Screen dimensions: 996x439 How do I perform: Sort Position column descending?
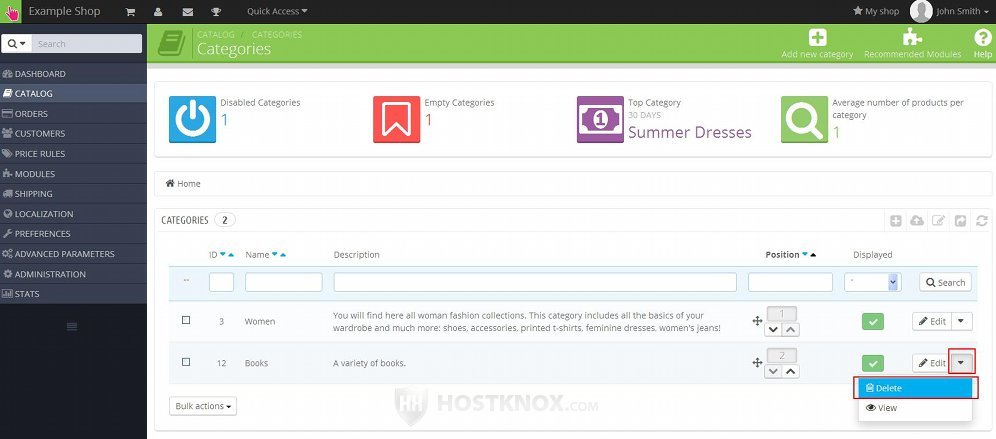pos(805,255)
